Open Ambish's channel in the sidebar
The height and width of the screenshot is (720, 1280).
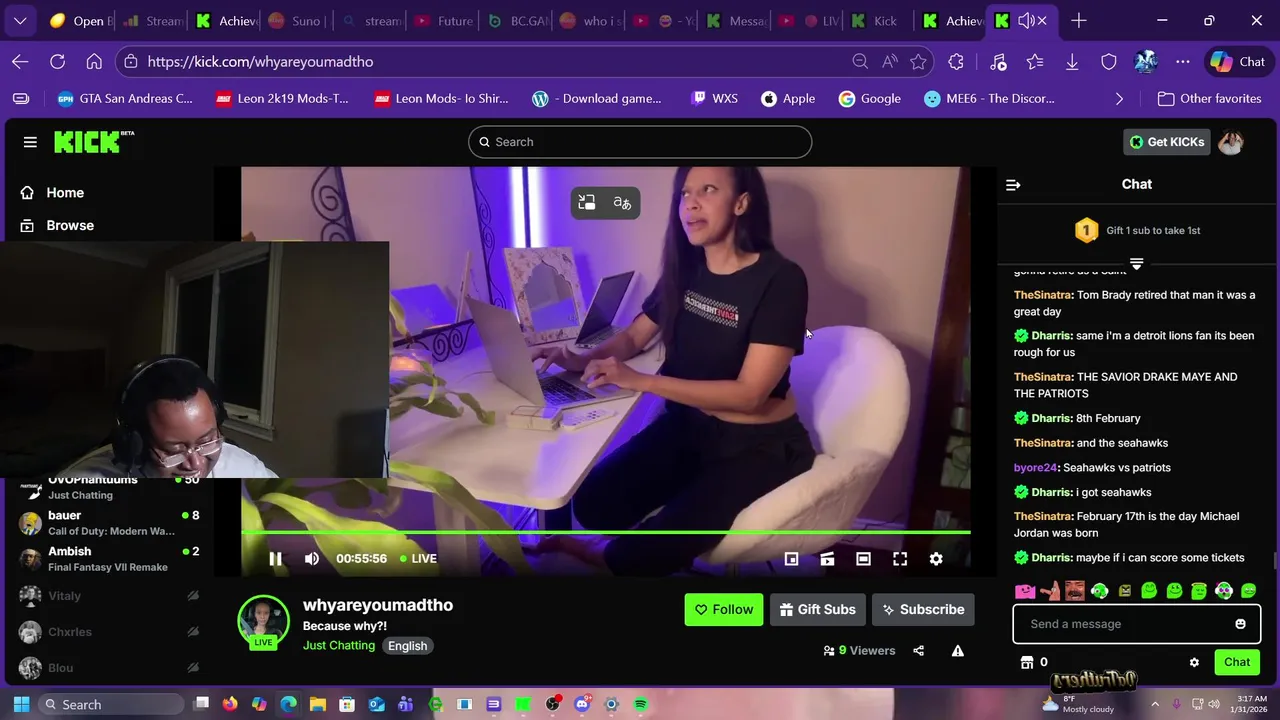pos(108,559)
